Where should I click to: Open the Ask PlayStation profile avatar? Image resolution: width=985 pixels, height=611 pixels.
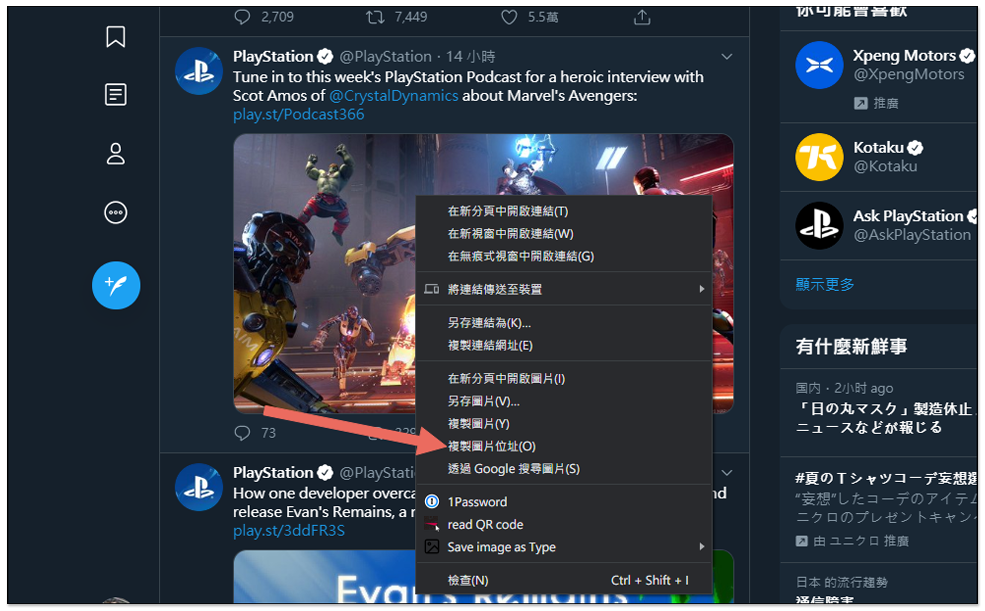click(819, 225)
